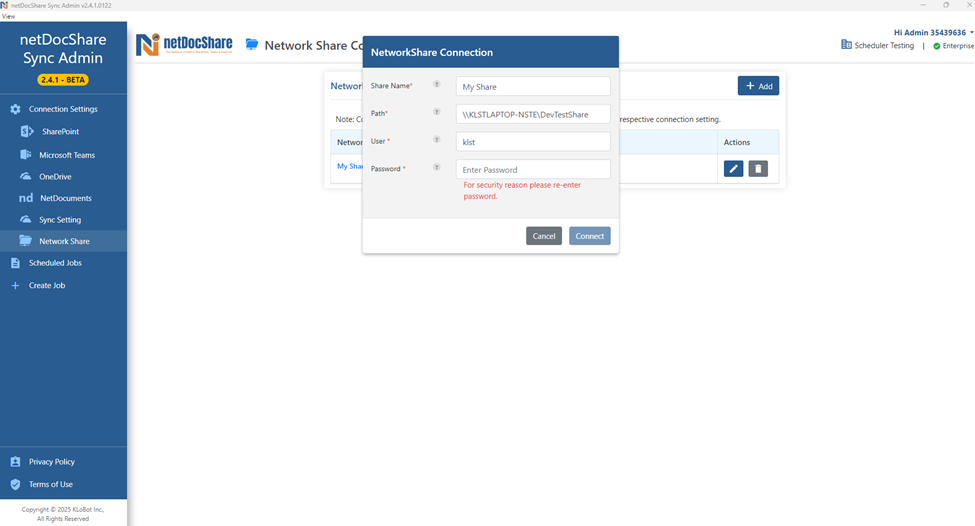This screenshot has width=975, height=526.
Task: Click the Network Share folder icon in sidebar
Action: tap(25, 241)
